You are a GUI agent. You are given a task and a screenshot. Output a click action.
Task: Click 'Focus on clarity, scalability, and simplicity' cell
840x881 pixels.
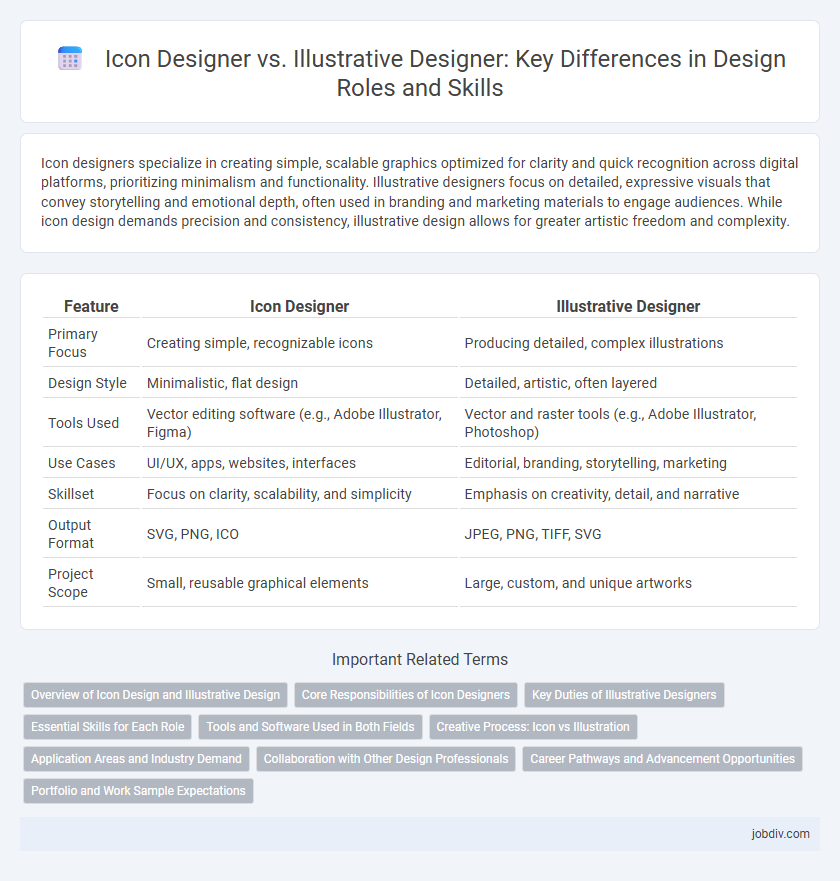[299, 494]
